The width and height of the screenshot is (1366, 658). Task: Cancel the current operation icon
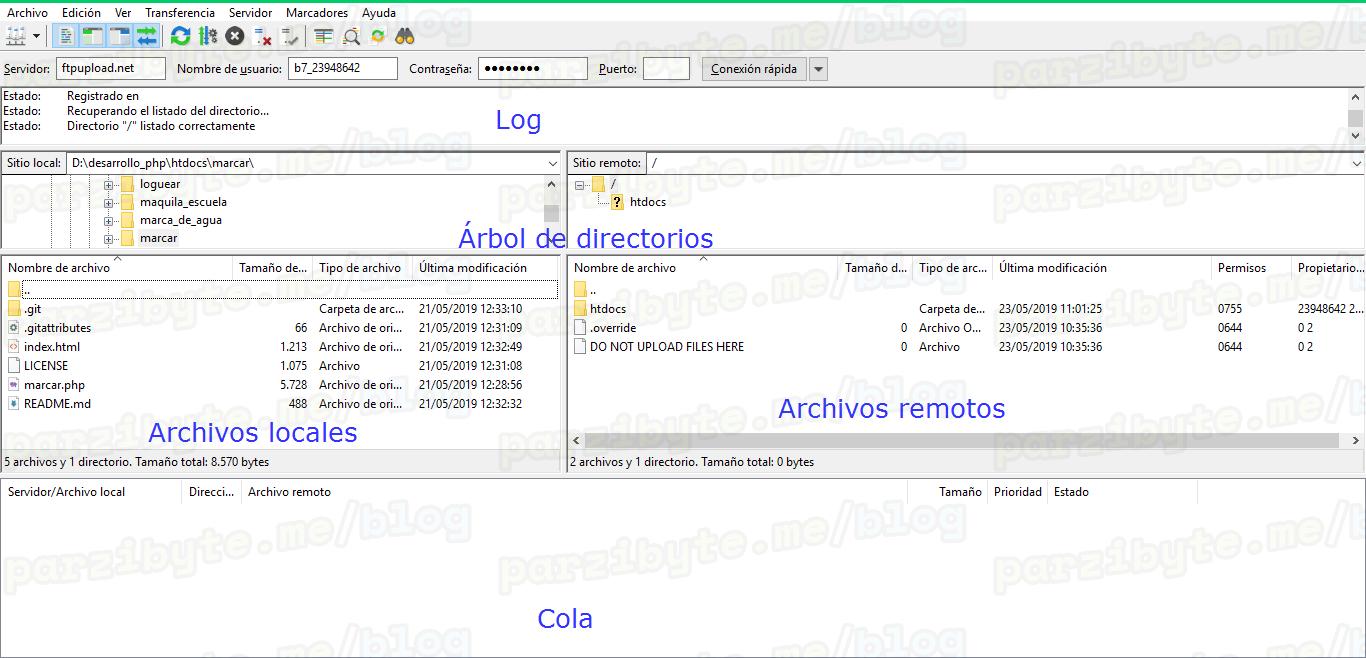coord(235,36)
